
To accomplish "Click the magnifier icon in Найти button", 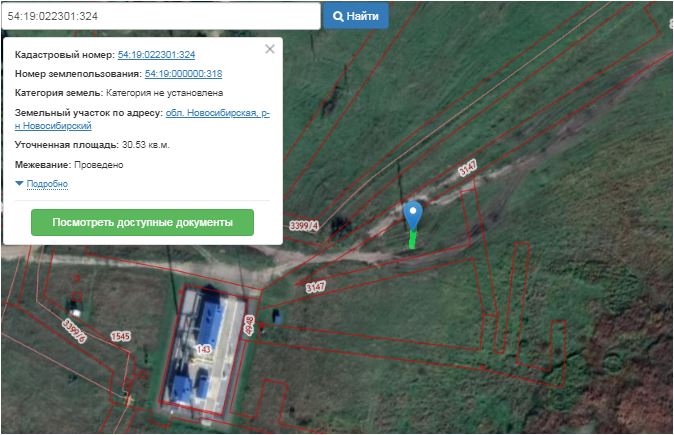I will pos(339,17).
